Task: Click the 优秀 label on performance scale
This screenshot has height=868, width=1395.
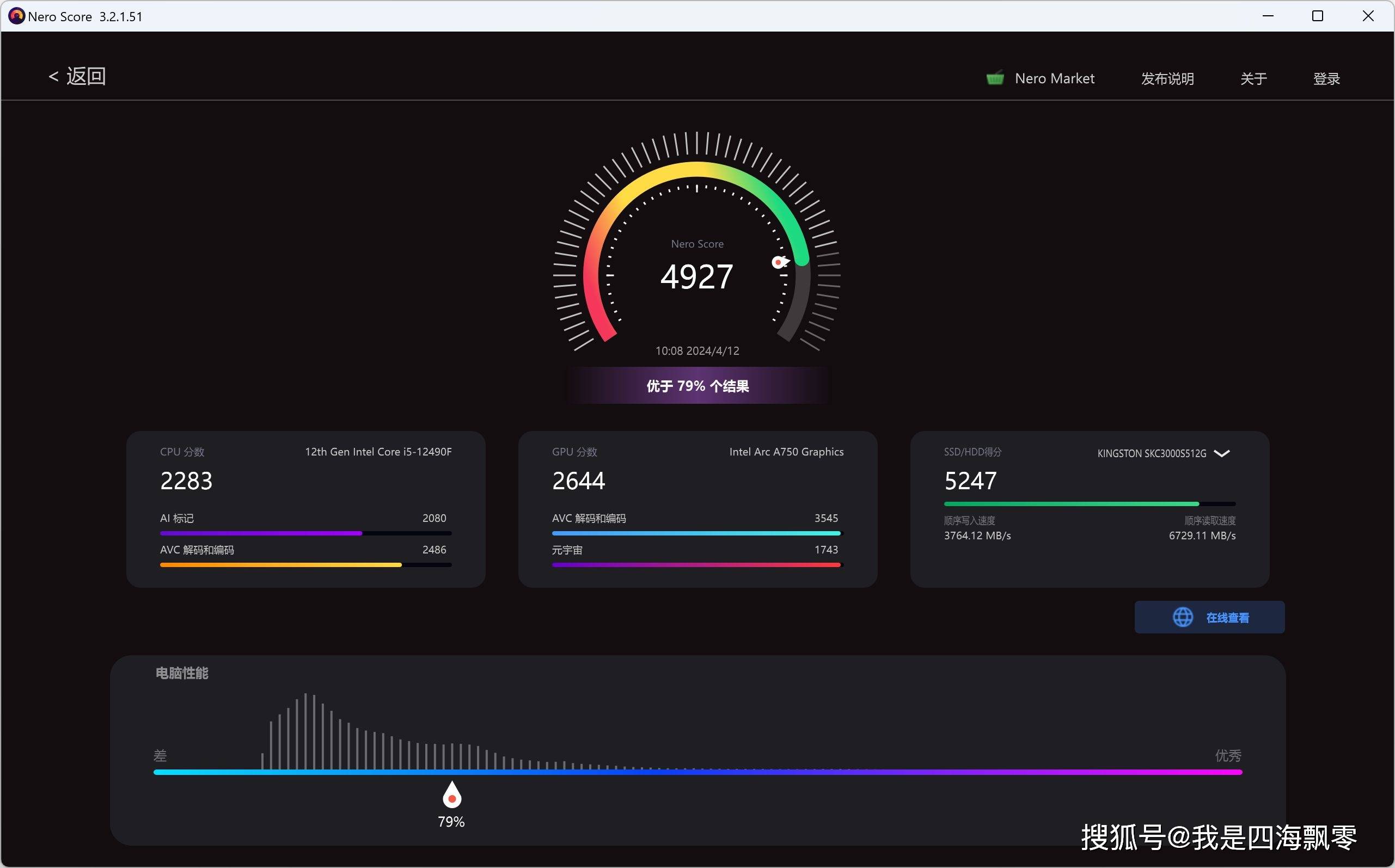Action: [x=1228, y=755]
